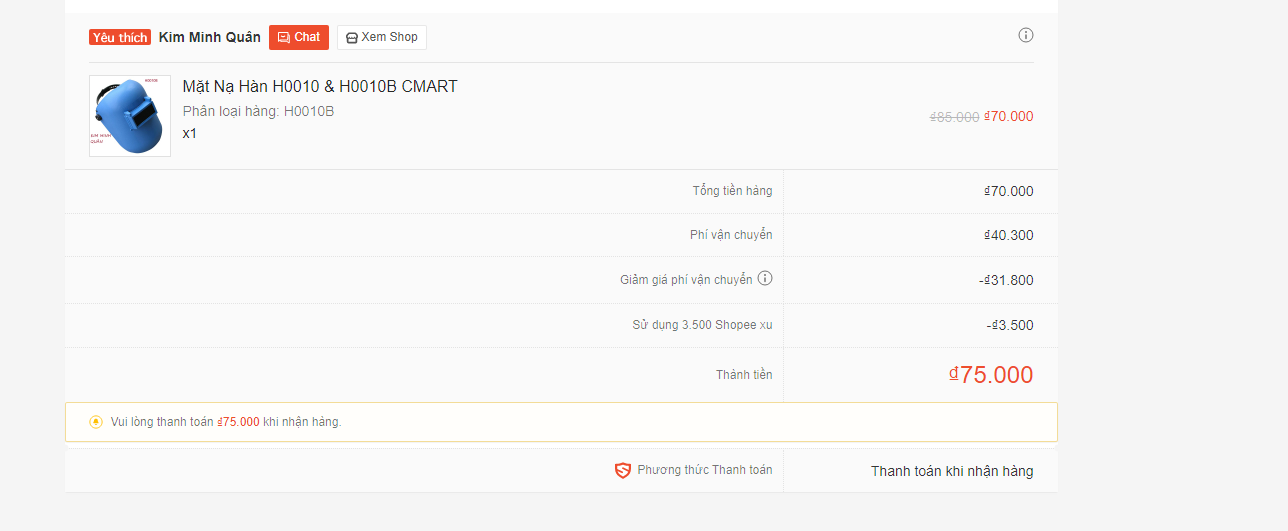Open product title Mặt Nạ Hàn H0010 & H0010B CMART
This screenshot has width=1288, height=531.
click(320, 87)
